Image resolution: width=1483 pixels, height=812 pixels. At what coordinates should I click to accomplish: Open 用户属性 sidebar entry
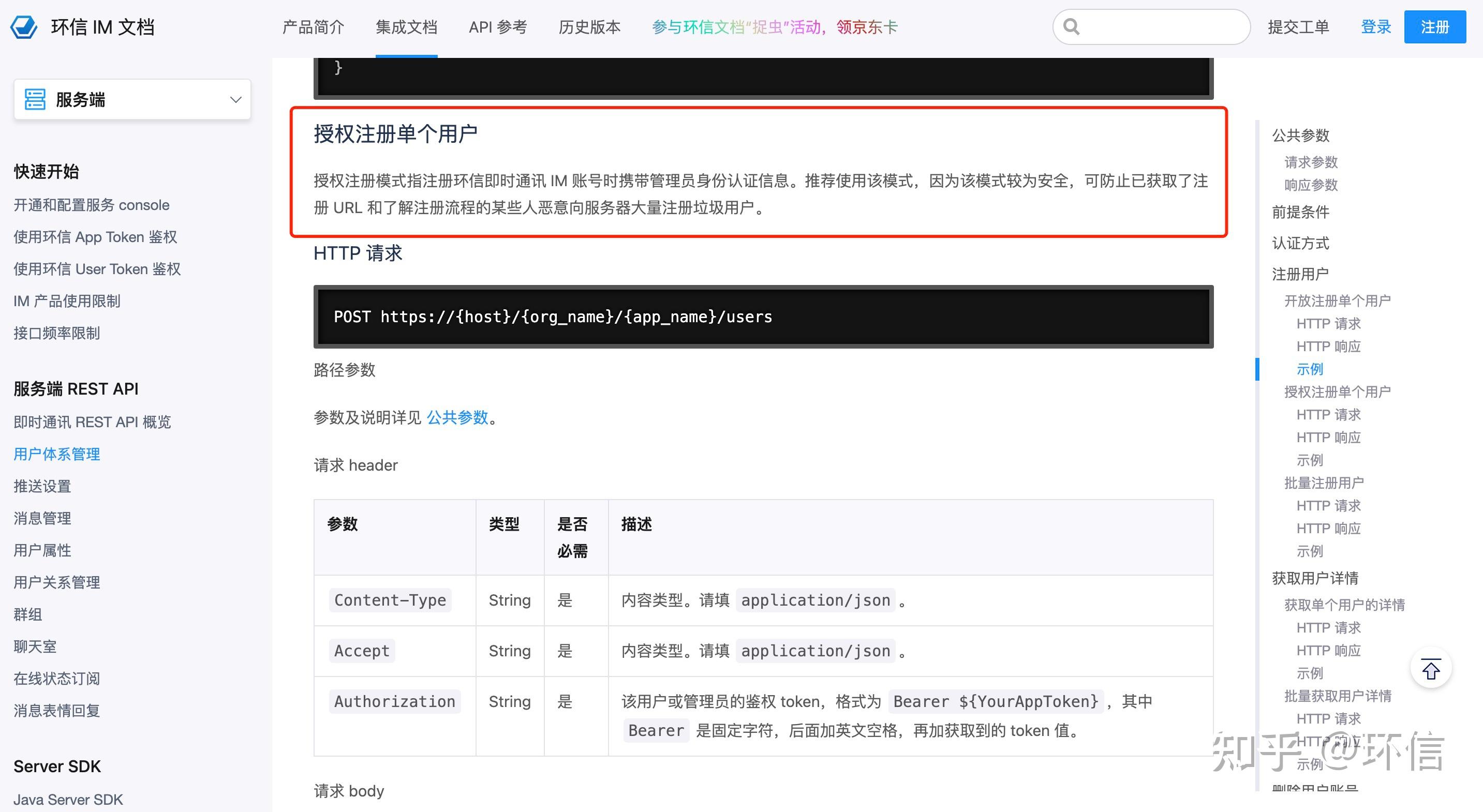pos(42,550)
